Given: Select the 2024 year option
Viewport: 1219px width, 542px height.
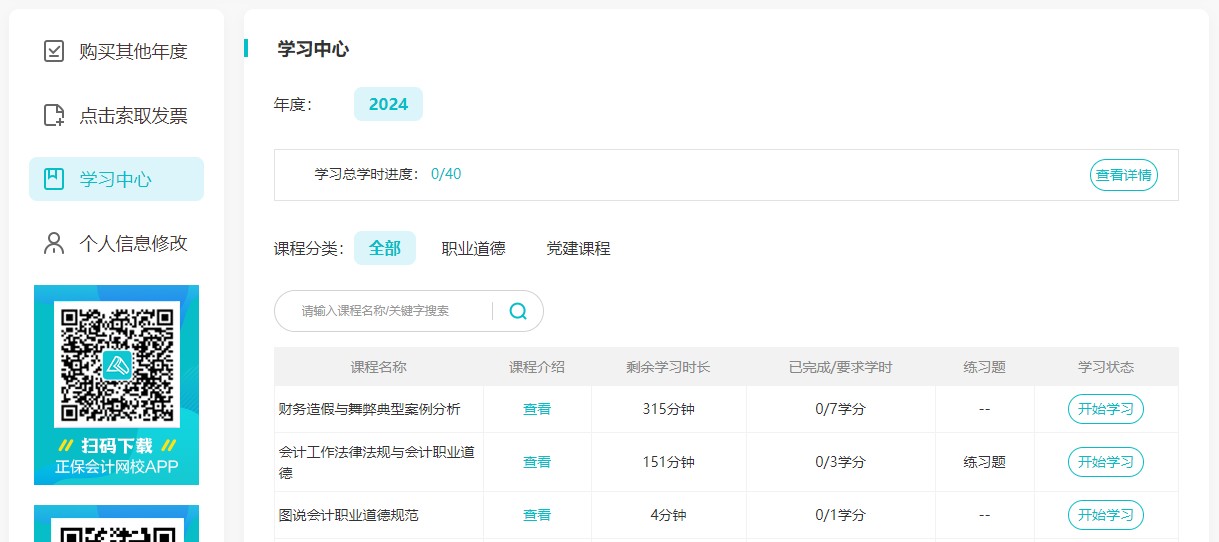Looking at the screenshot, I should pyautogui.click(x=388, y=104).
